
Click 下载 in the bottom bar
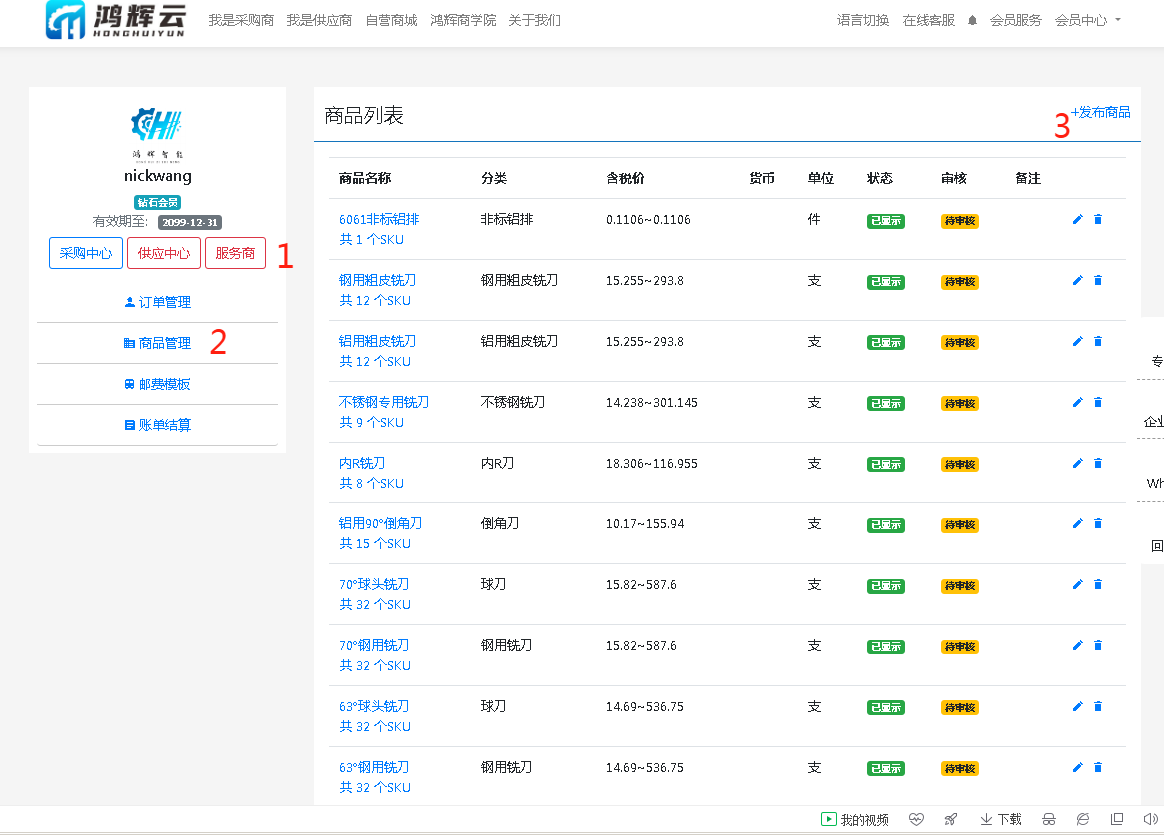pos(1001,819)
